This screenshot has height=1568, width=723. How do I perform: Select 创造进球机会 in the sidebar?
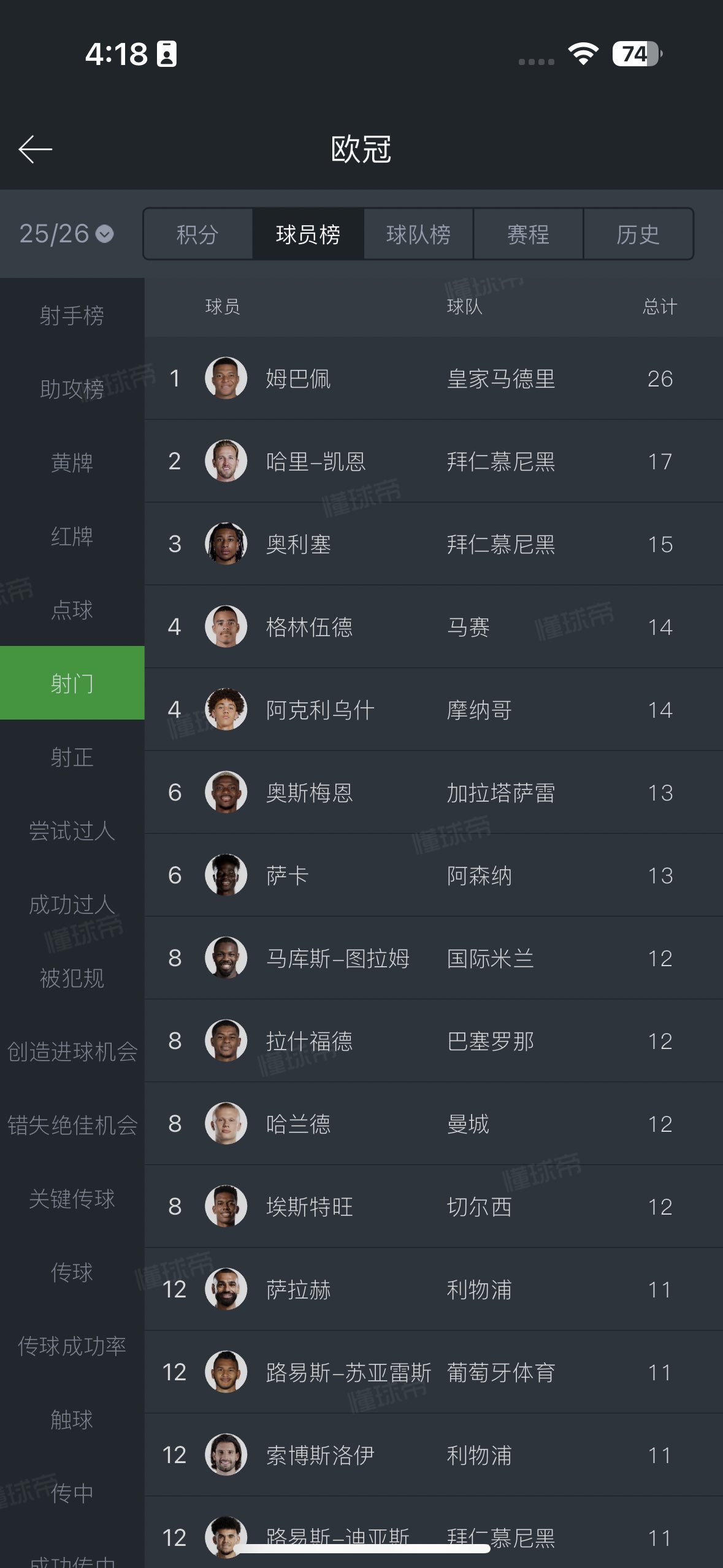tap(72, 1051)
